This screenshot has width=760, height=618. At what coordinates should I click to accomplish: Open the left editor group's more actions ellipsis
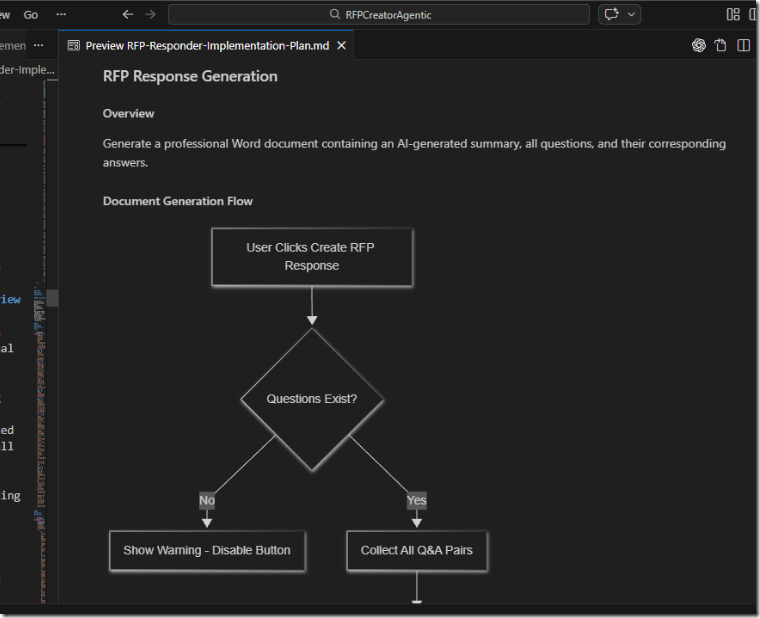[38, 46]
